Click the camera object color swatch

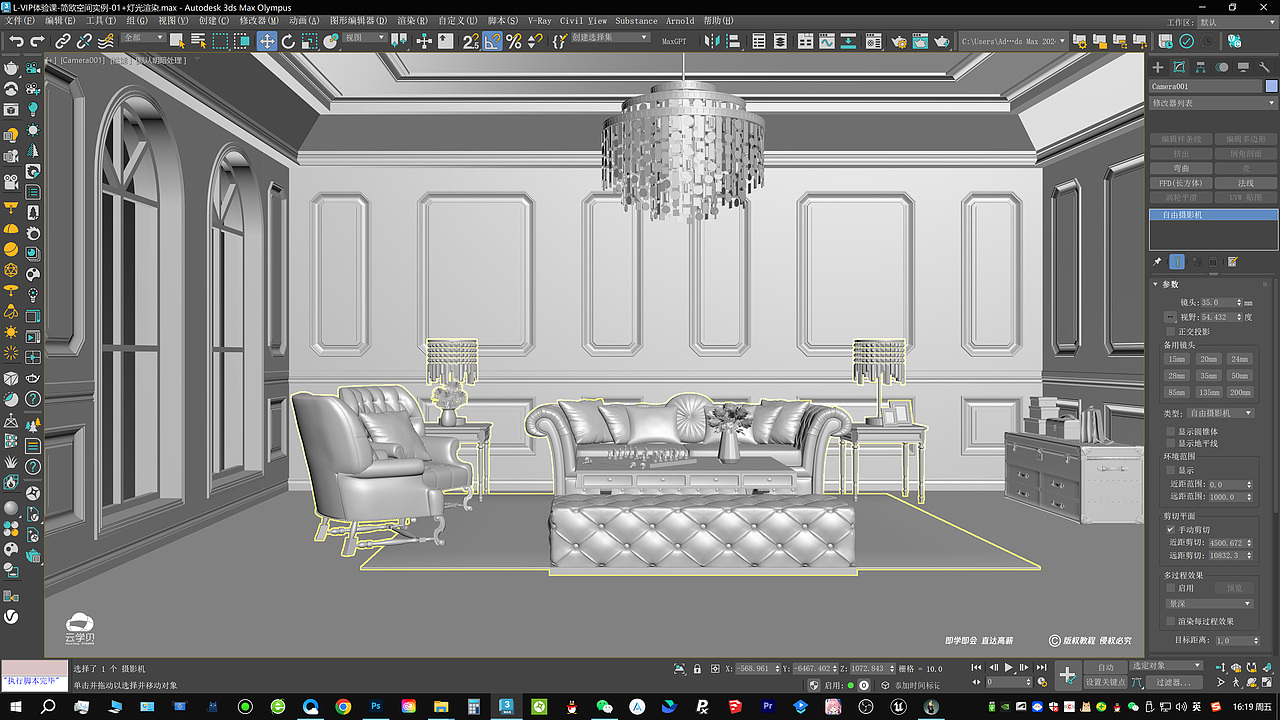coord(1271,87)
